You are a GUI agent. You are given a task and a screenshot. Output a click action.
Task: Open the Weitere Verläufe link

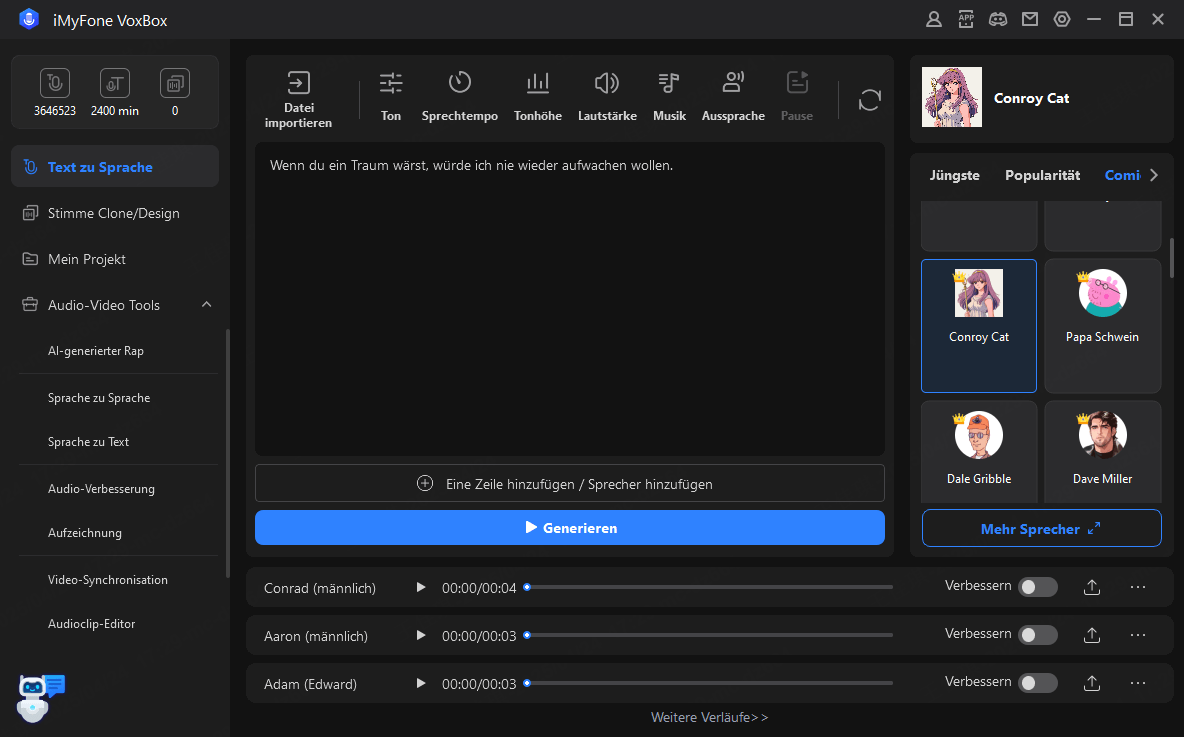point(709,717)
